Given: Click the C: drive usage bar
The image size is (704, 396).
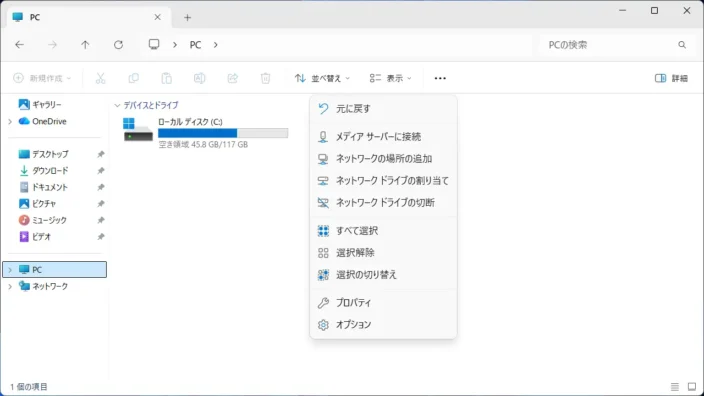Looking at the screenshot, I should point(223,133).
